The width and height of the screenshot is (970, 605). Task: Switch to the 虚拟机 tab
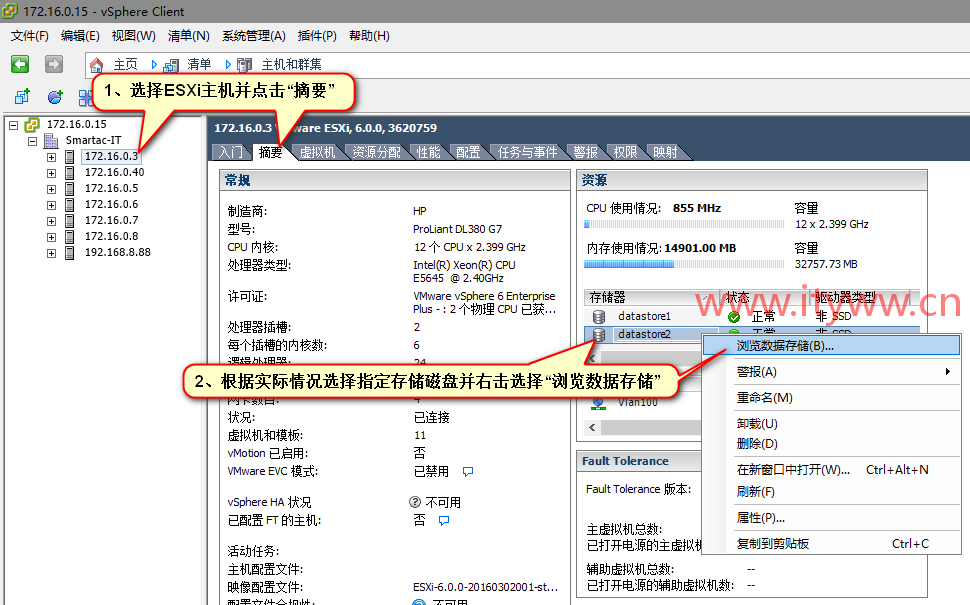click(317, 152)
